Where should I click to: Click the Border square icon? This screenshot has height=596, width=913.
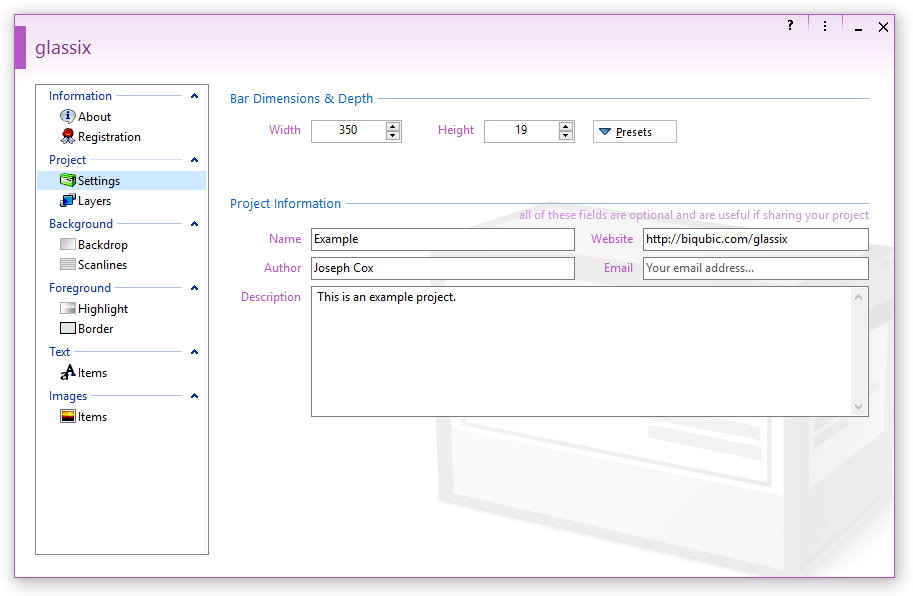68,329
